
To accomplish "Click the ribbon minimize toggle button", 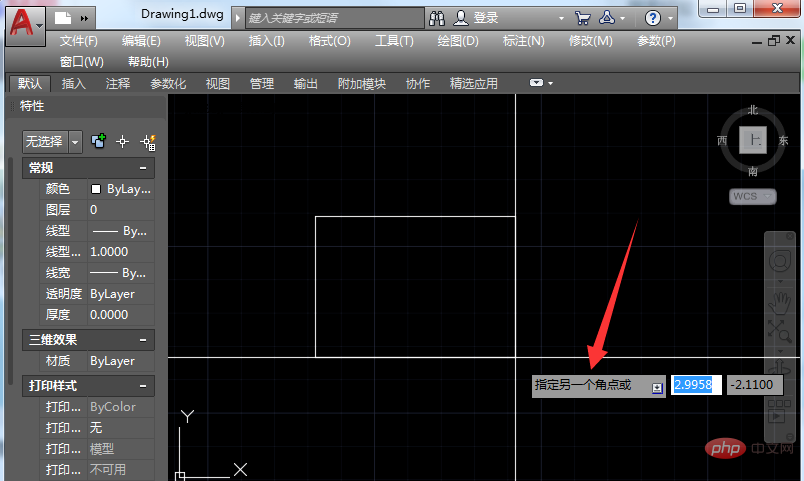I will [x=536, y=83].
